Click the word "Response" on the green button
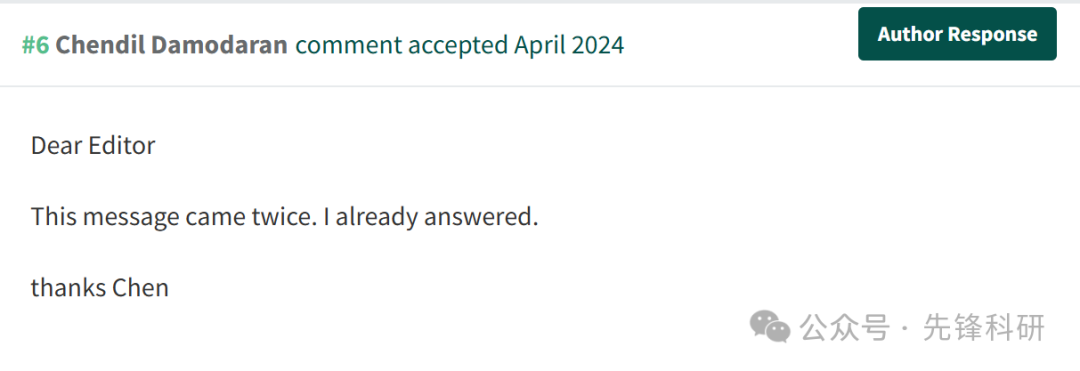This screenshot has height=371, width=1080. tap(993, 34)
